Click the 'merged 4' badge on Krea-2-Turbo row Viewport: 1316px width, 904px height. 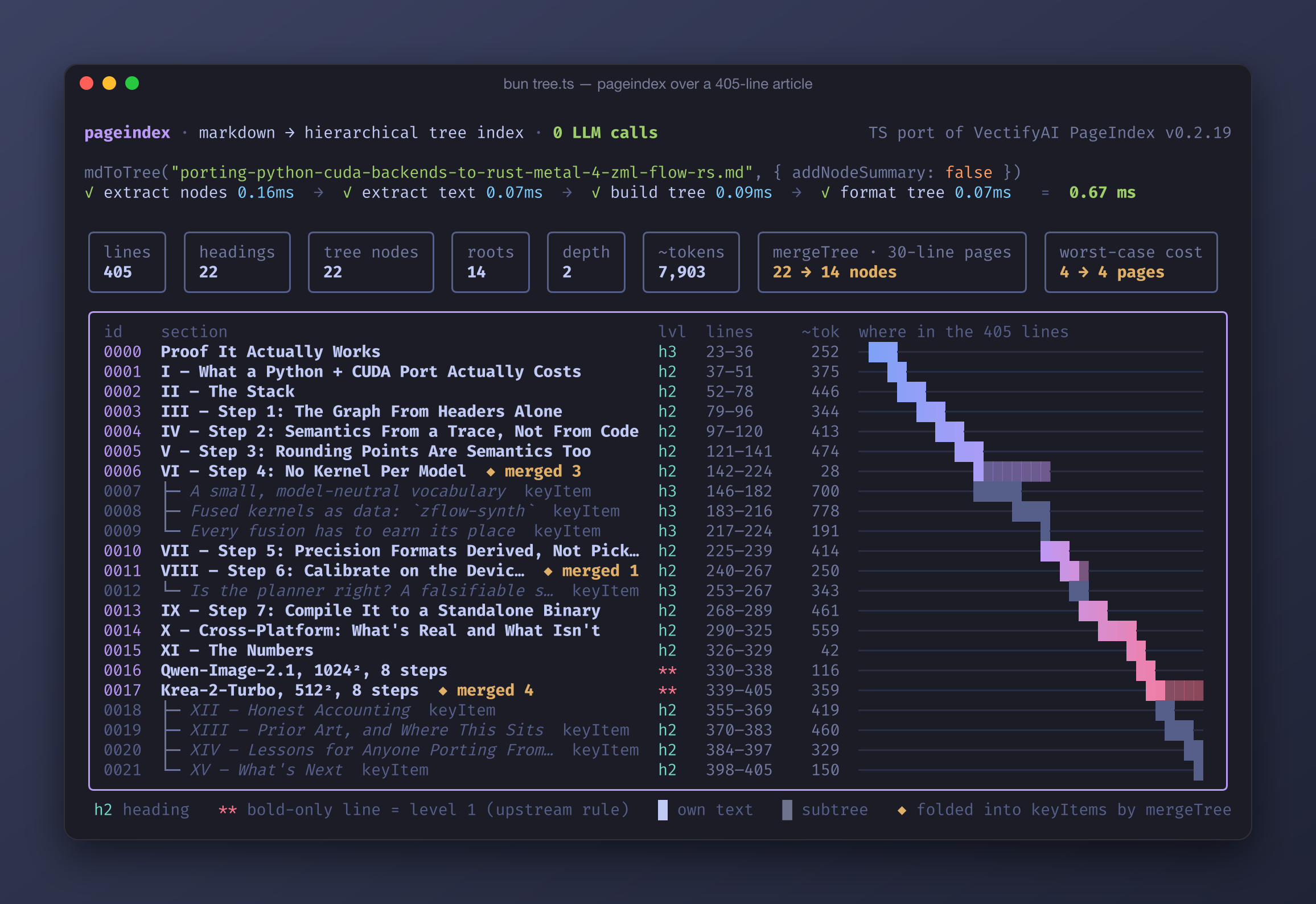tap(486, 690)
